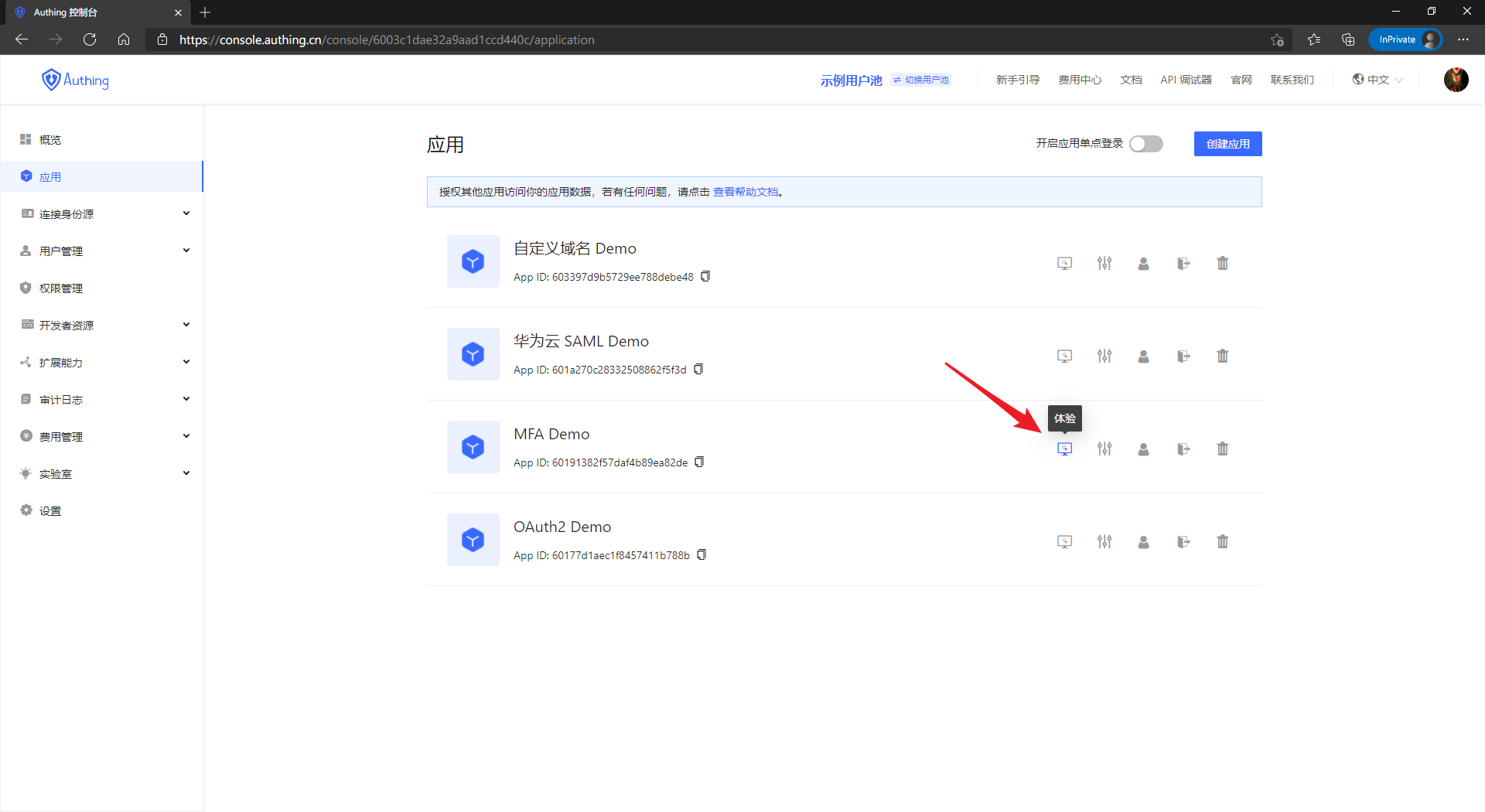Click the 体验 icon for MFA Demo

pyautogui.click(x=1065, y=449)
